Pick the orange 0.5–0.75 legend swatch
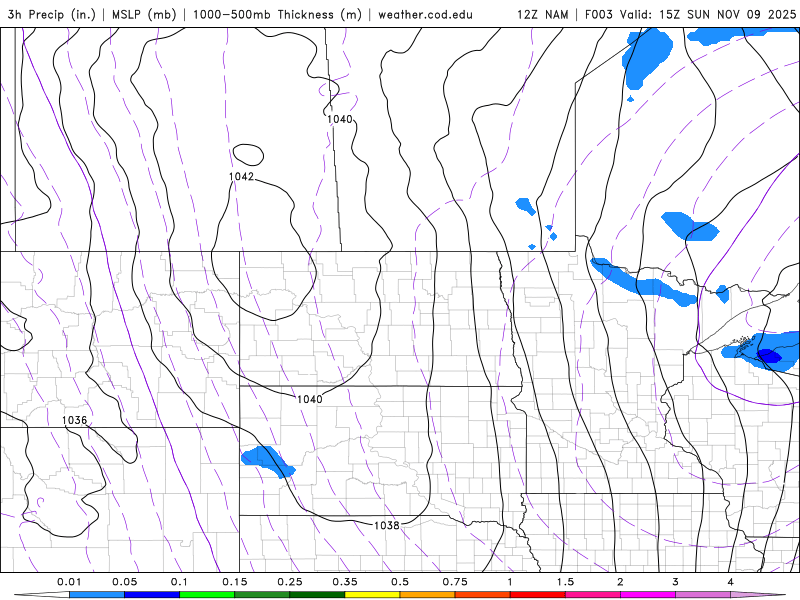The width and height of the screenshot is (800, 600). pos(428,595)
